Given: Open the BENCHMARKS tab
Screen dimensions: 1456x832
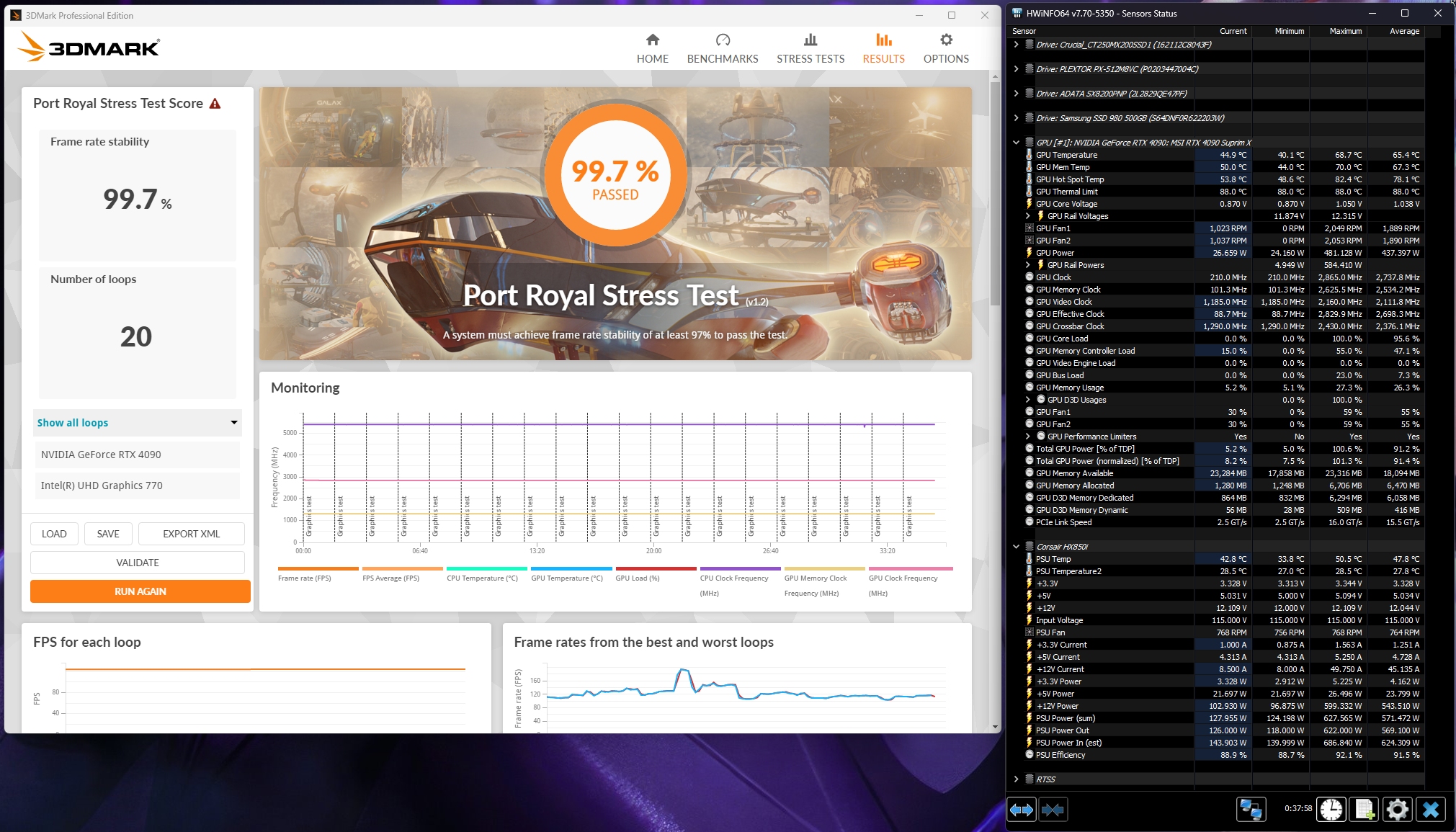Looking at the screenshot, I should click(x=722, y=48).
